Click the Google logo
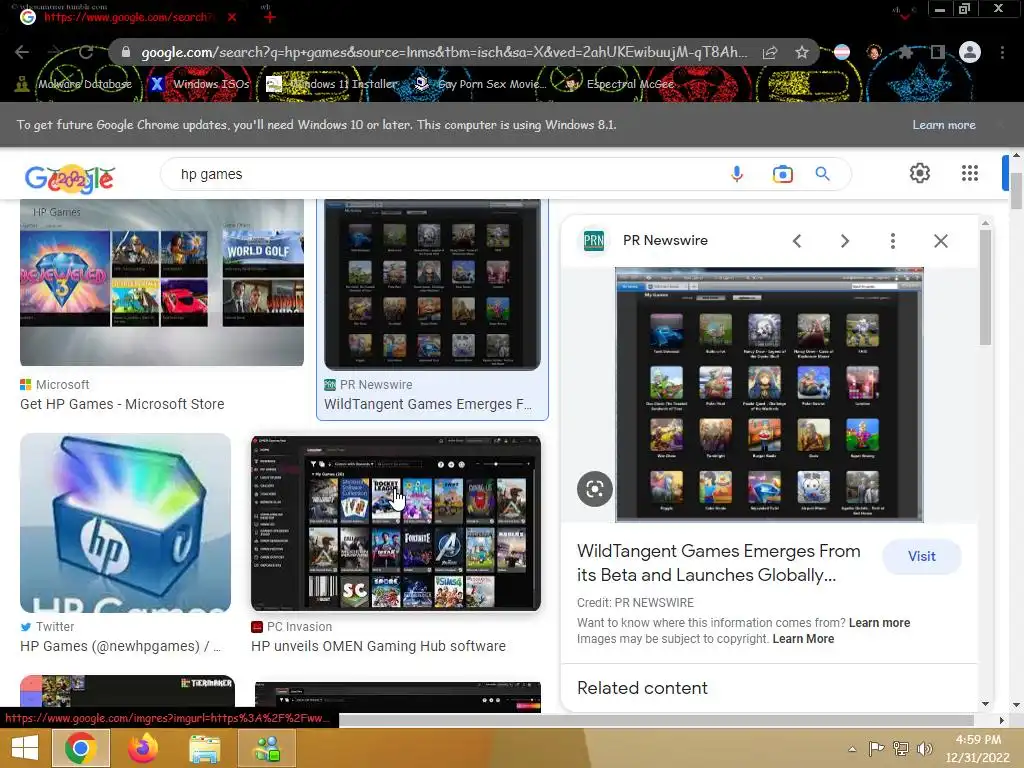Screen dimensions: 1024x768 70,178
